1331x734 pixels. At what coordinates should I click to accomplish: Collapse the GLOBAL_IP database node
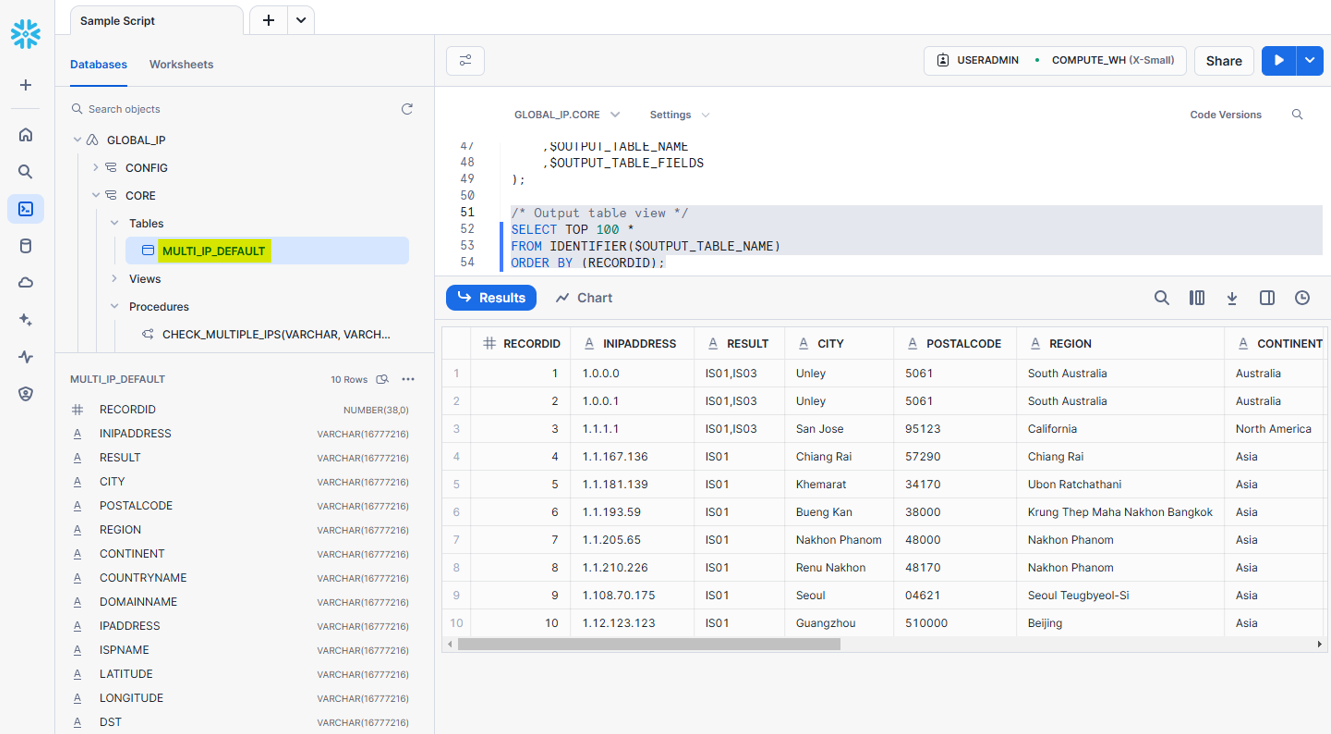[x=78, y=140]
